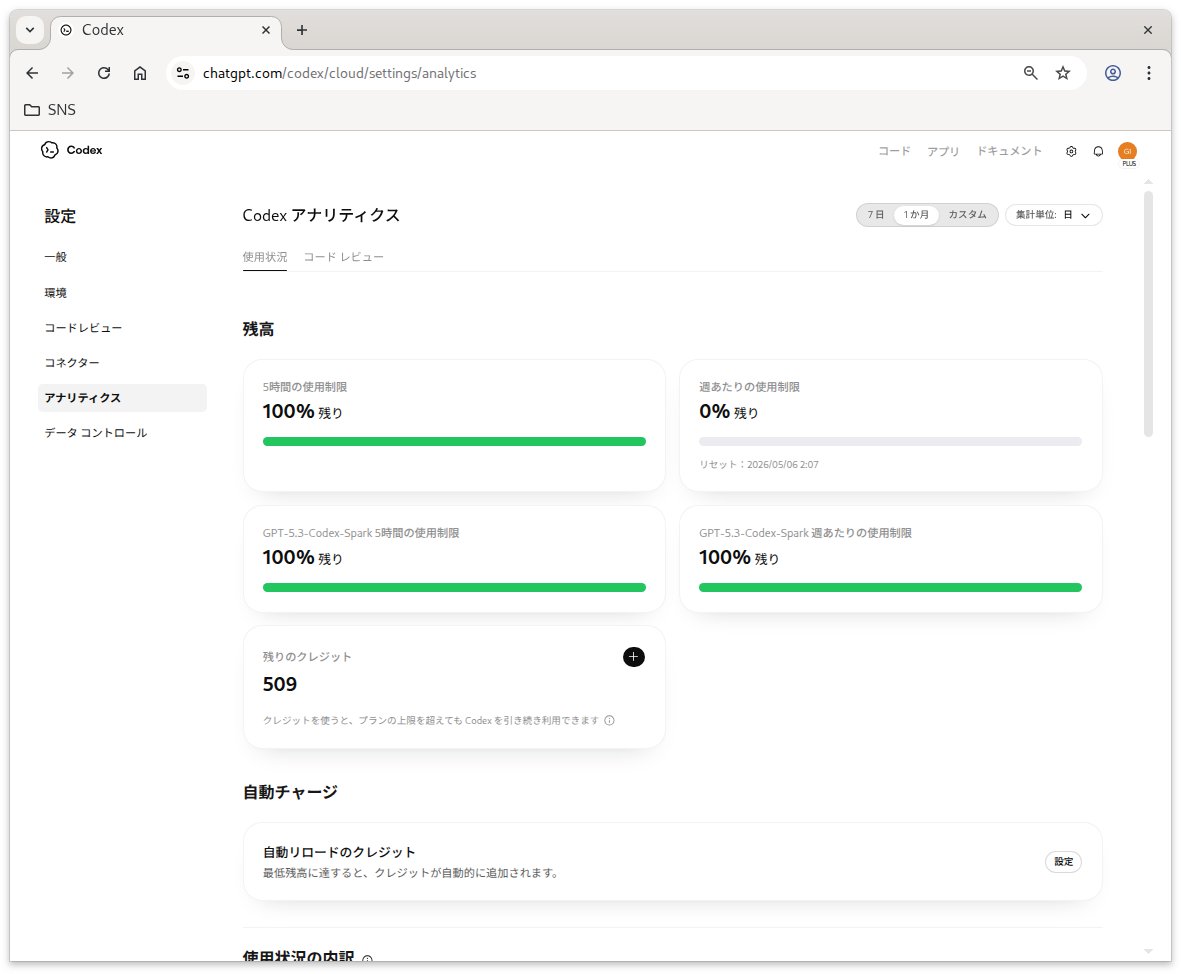The width and height of the screenshot is (1181, 974).
Task: Select the 7日 time range
Action: click(x=875, y=215)
